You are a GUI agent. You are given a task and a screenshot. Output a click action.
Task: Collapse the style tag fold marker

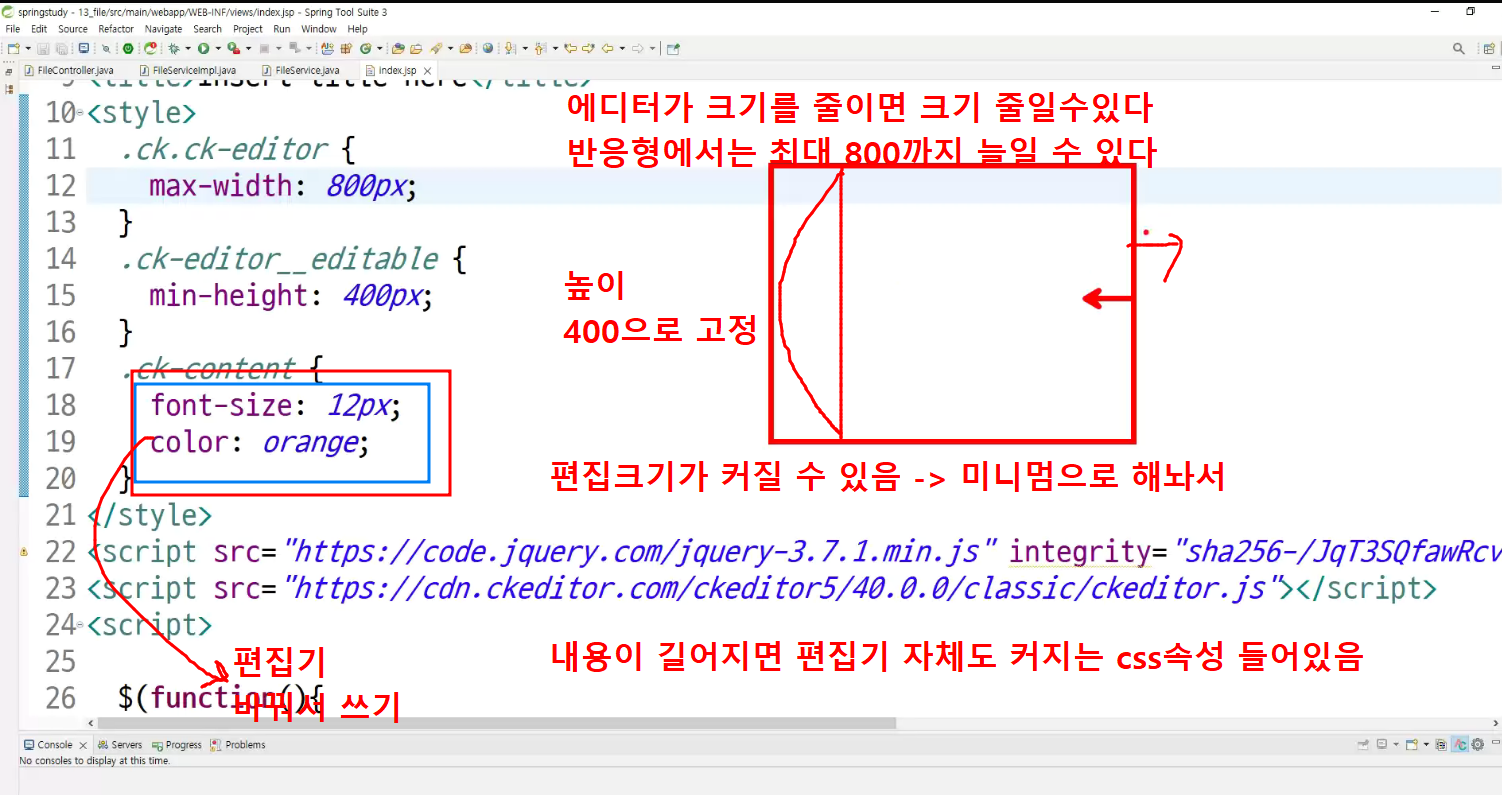pos(80,113)
